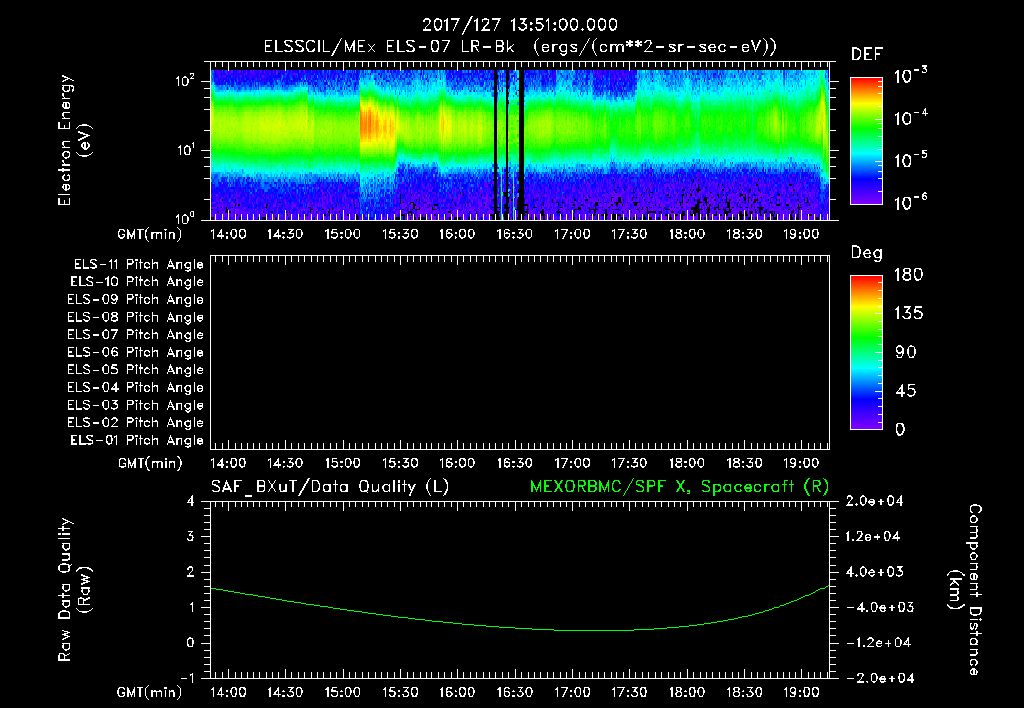Click 17:30 time tick under the data quality plot

(x=629, y=692)
